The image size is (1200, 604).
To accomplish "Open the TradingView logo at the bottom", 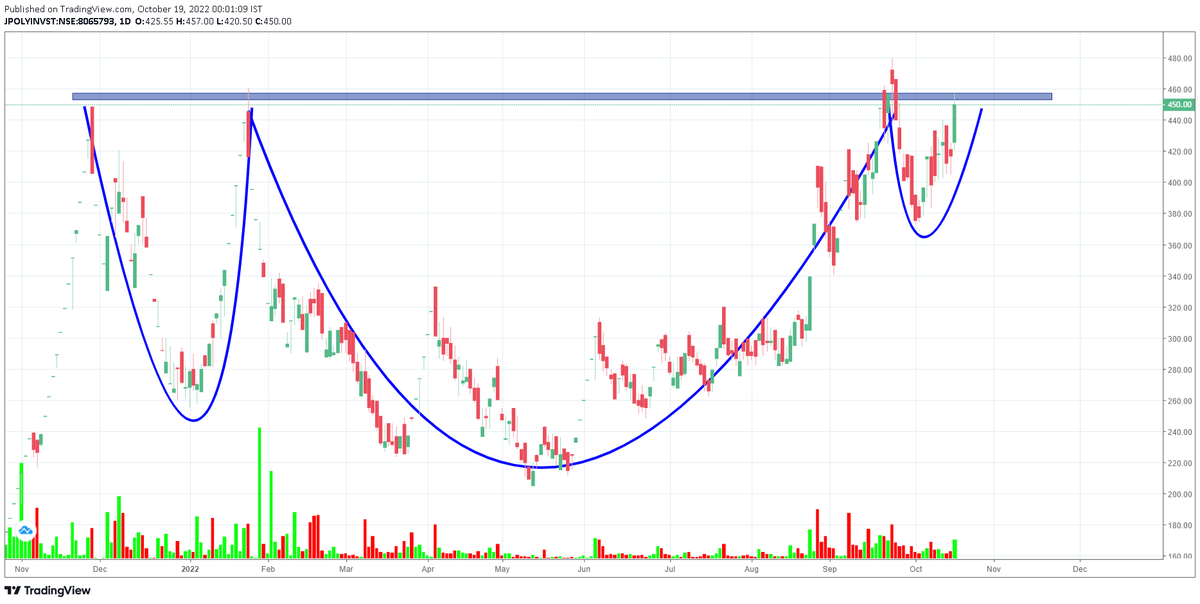I will [x=48, y=590].
